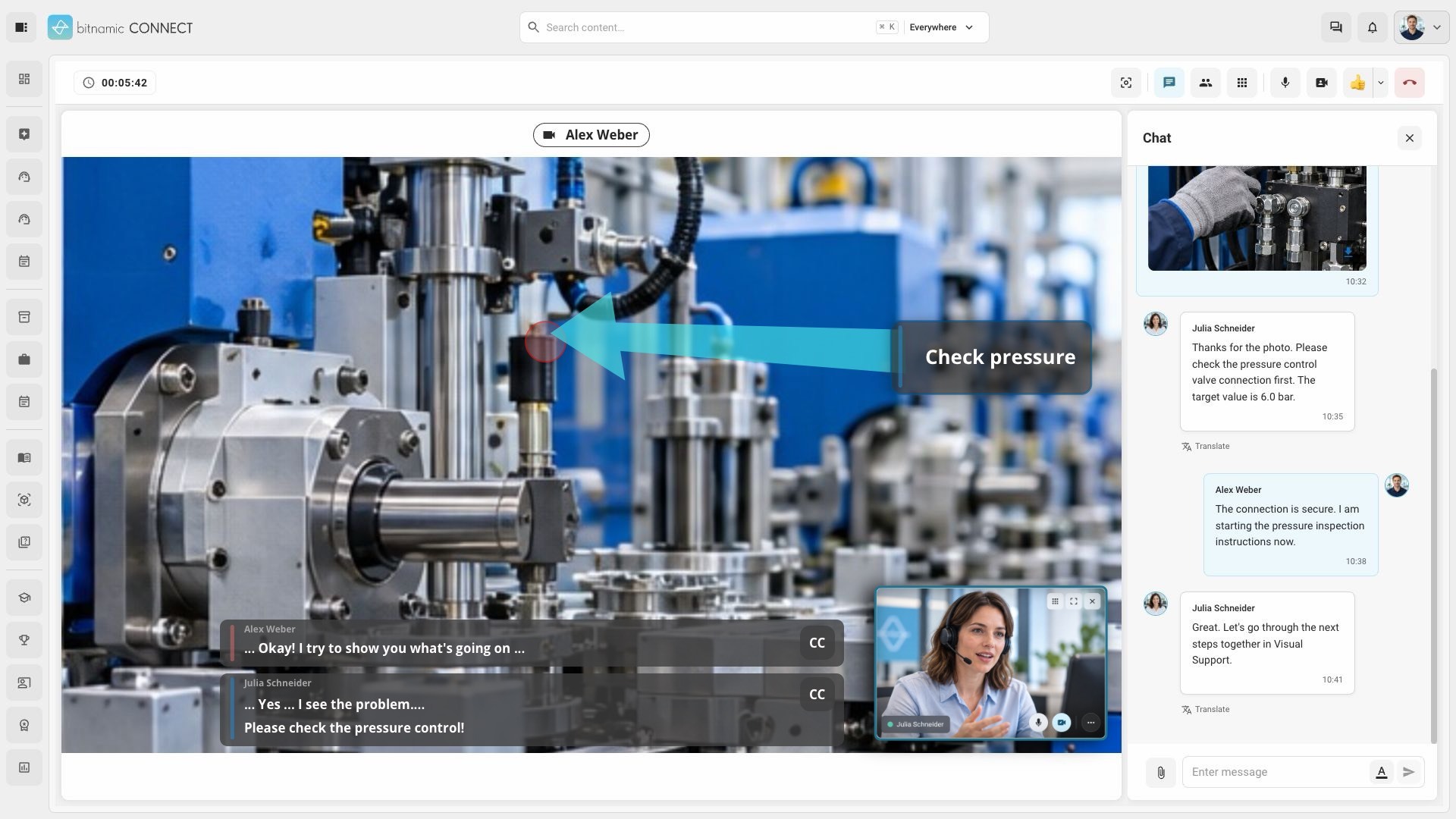Click Translate under the 10:35 message

[x=1206, y=447]
